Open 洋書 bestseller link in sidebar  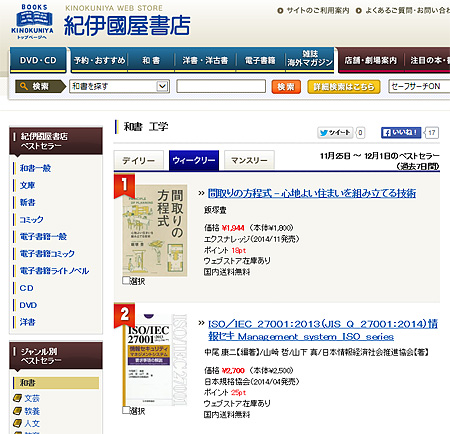(27, 322)
